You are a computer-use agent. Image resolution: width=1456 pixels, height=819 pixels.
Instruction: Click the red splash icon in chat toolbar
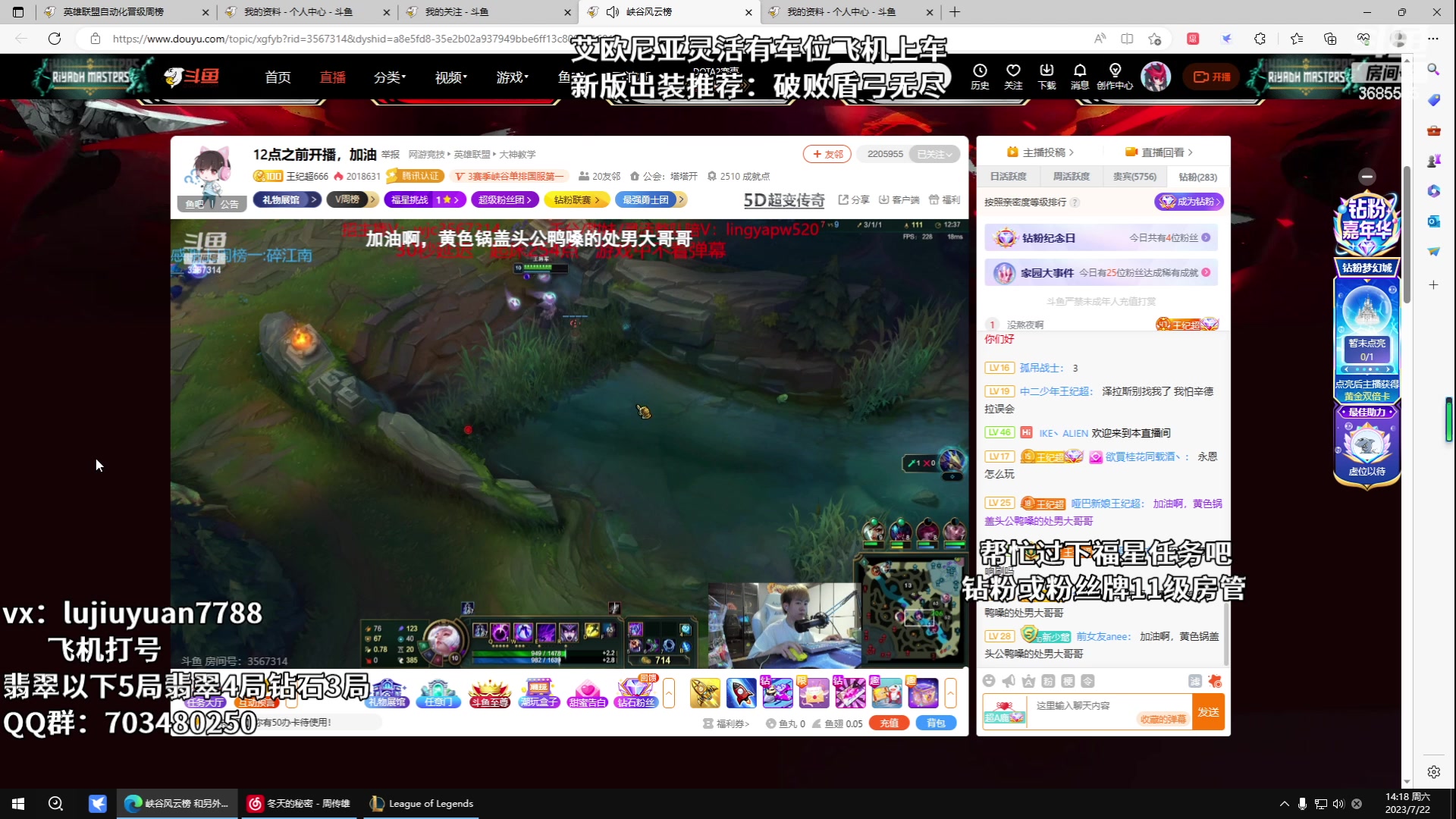click(x=1215, y=681)
